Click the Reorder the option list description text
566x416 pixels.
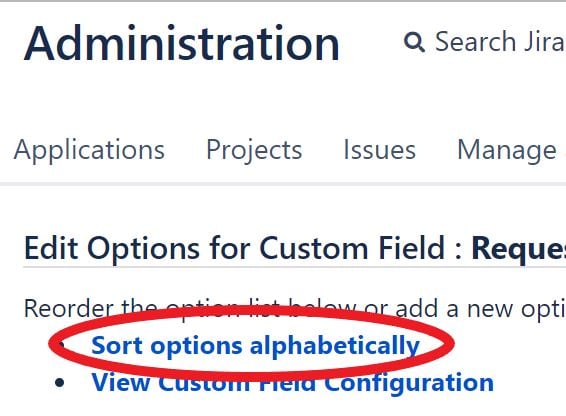295,309
